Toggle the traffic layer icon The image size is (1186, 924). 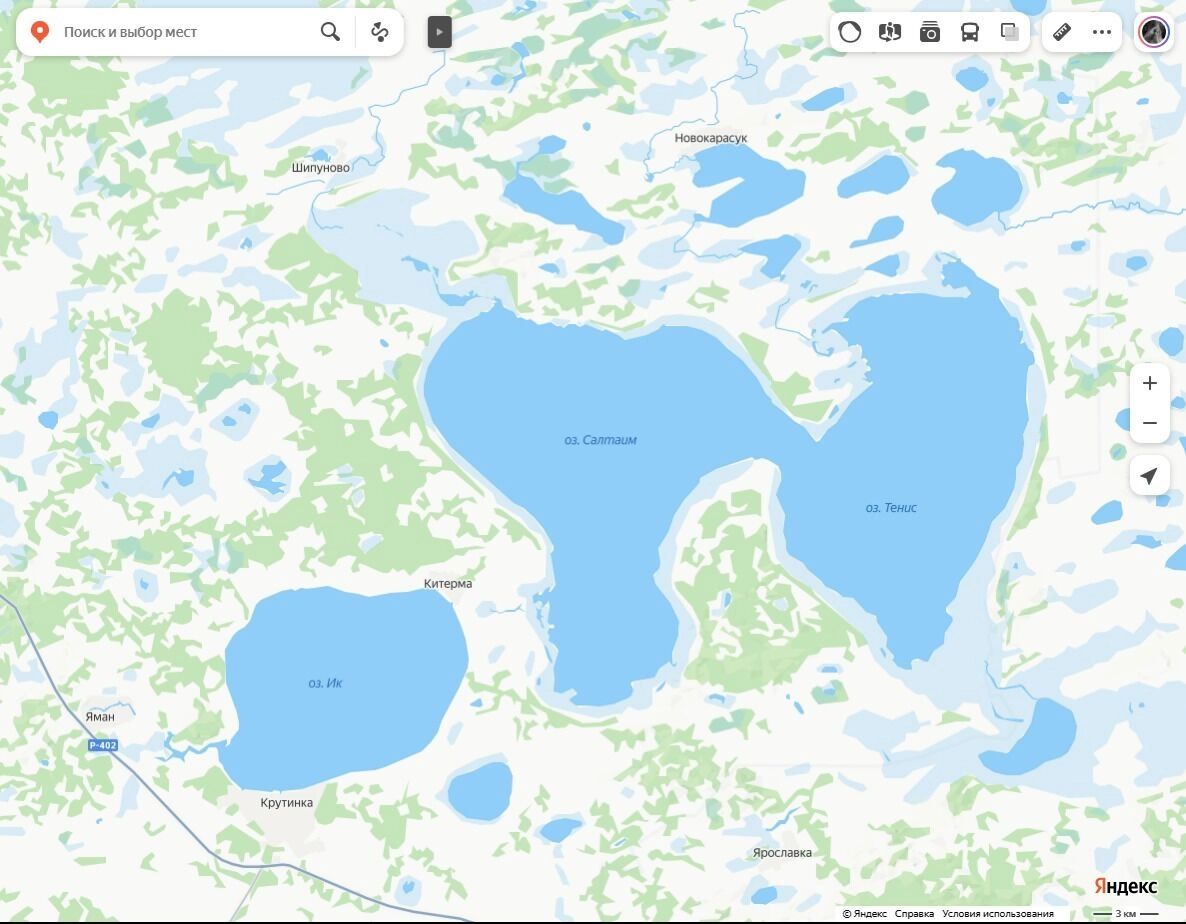[849, 32]
